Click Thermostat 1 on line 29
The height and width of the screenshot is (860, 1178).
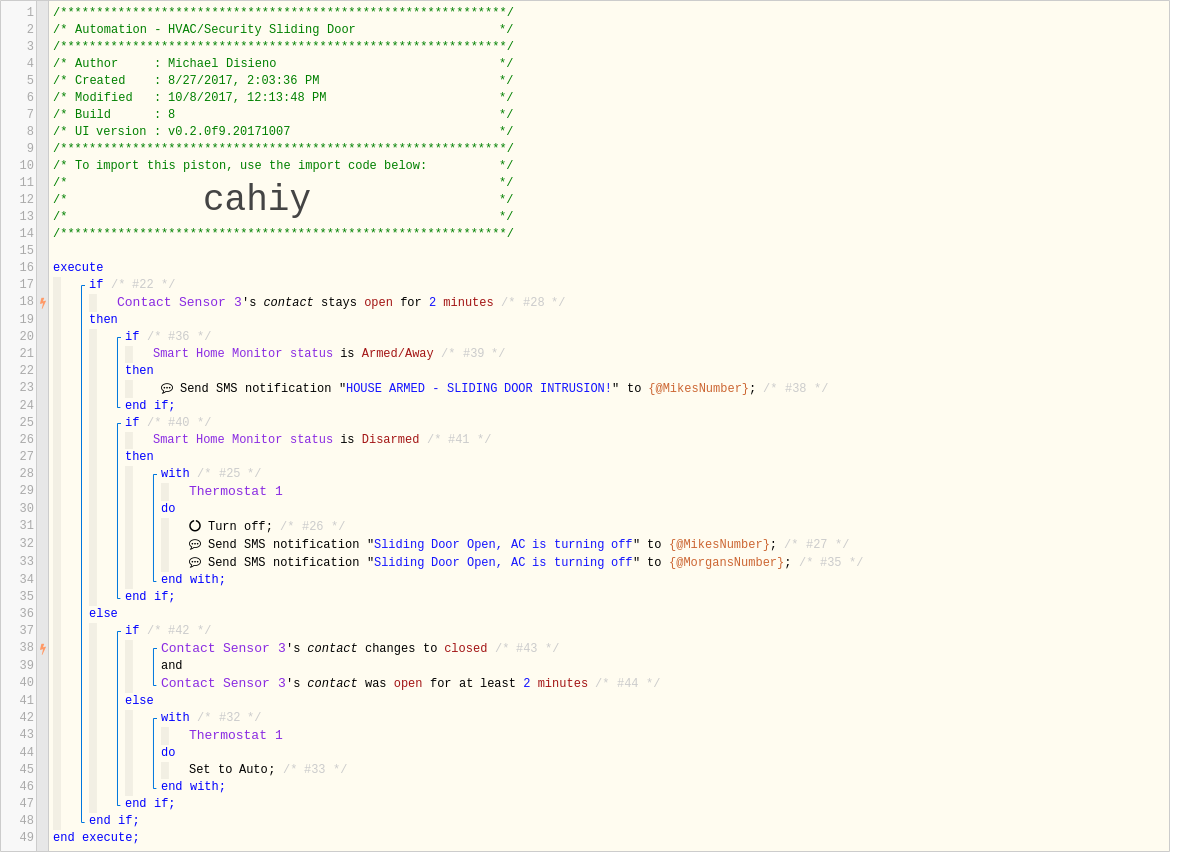[x=236, y=493]
